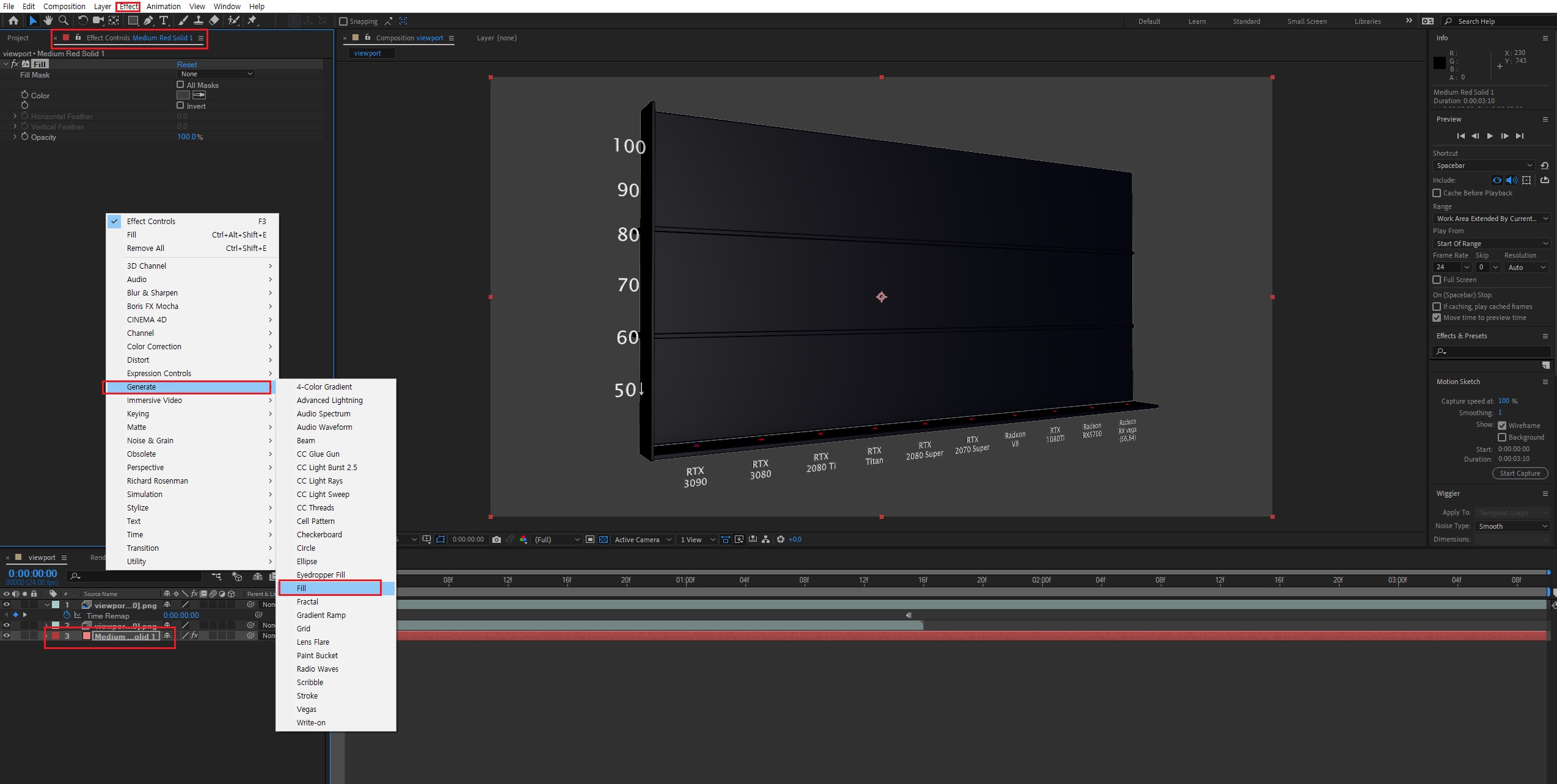Select the Puppet Pin tool

click(252, 21)
